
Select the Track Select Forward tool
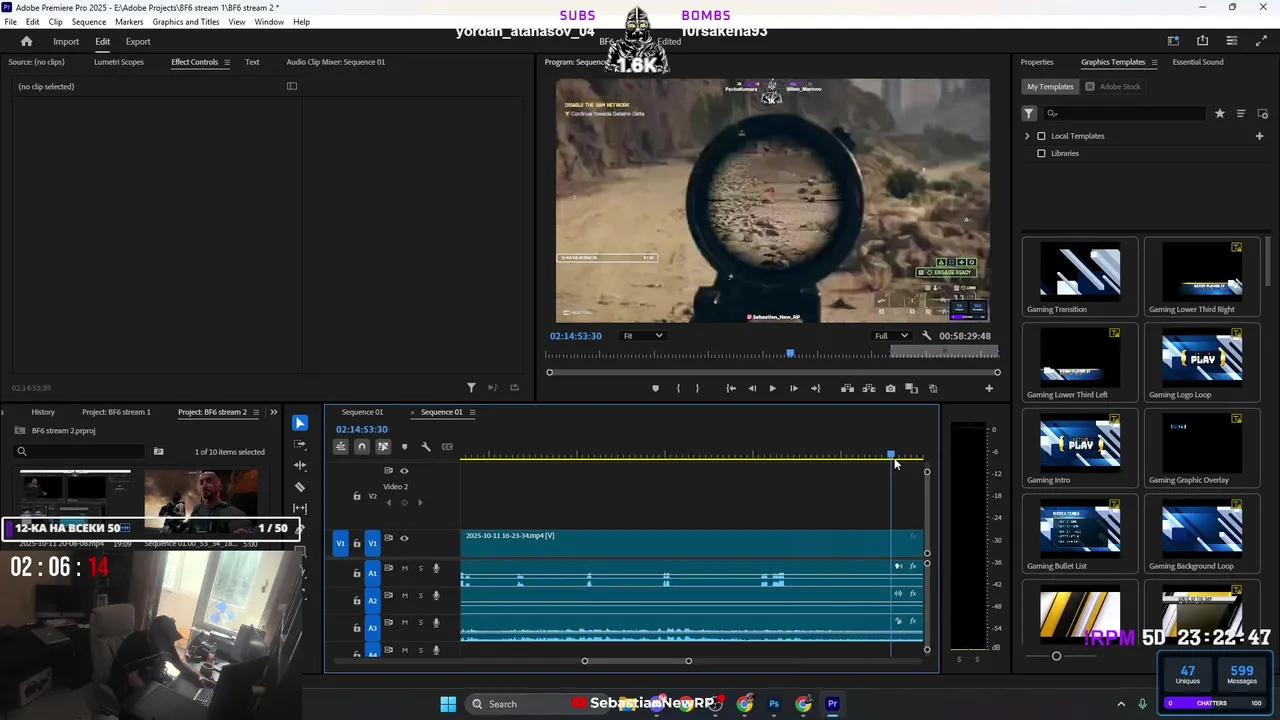coord(300,444)
